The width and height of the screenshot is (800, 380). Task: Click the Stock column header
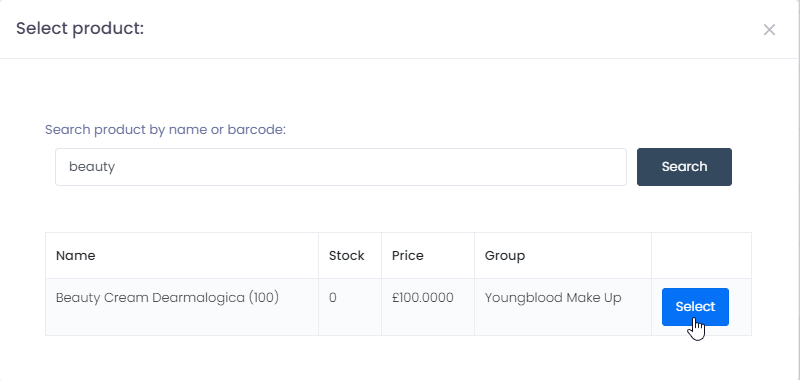pyautogui.click(x=346, y=256)
